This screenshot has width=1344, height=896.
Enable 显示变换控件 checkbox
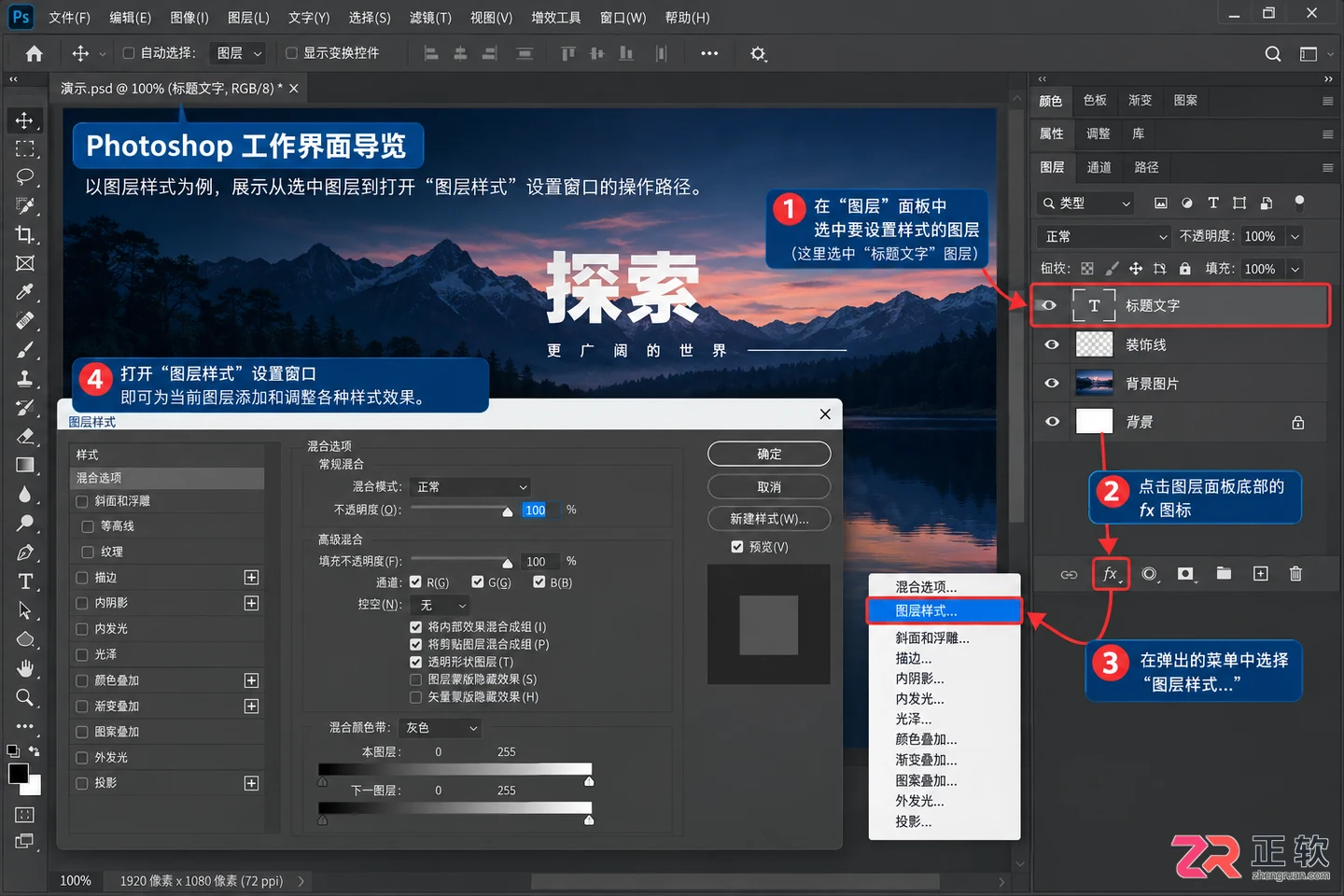[x=291, y=53]
